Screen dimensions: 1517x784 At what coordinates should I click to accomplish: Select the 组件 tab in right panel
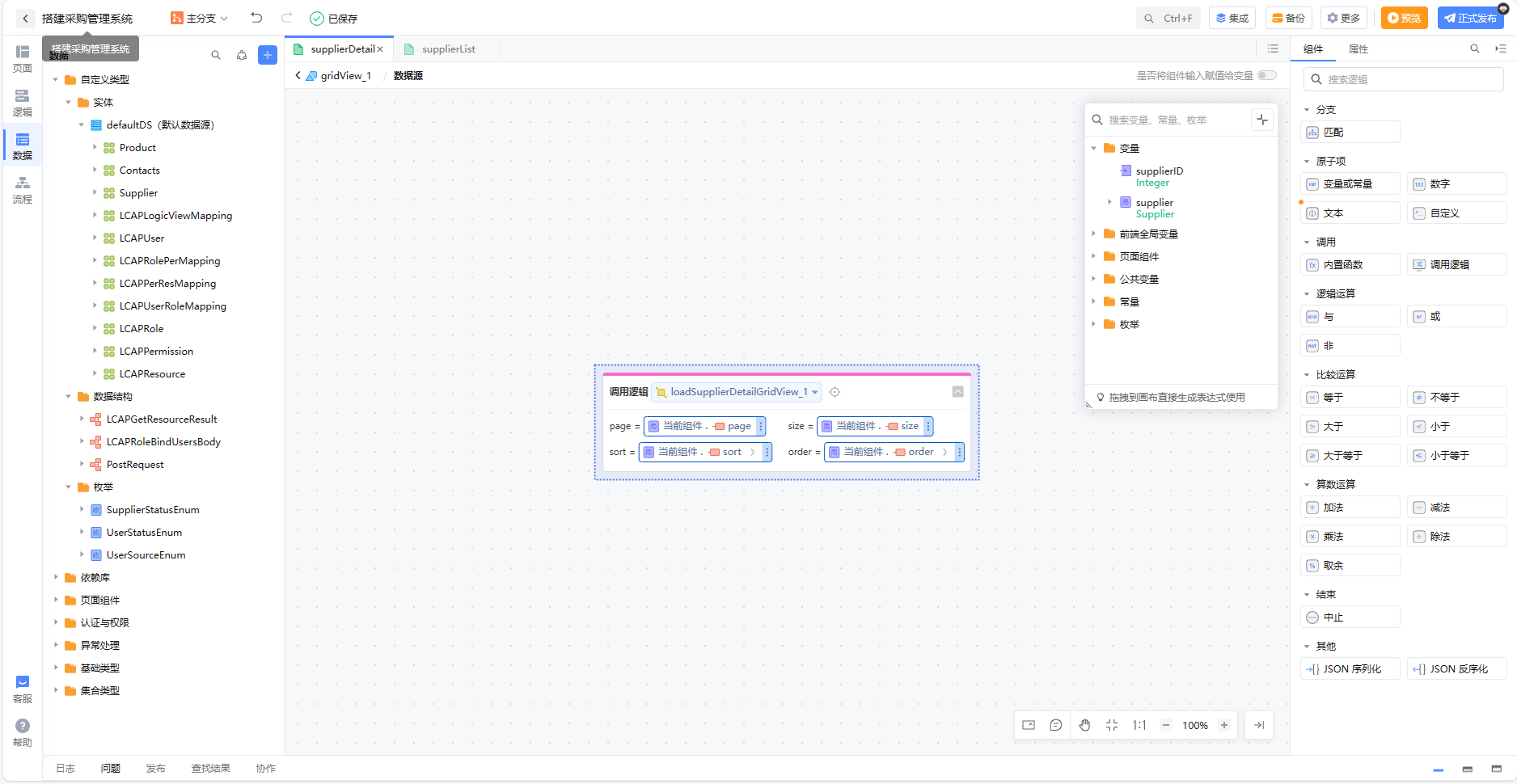pyautogui.click(x=1313, y=49)
